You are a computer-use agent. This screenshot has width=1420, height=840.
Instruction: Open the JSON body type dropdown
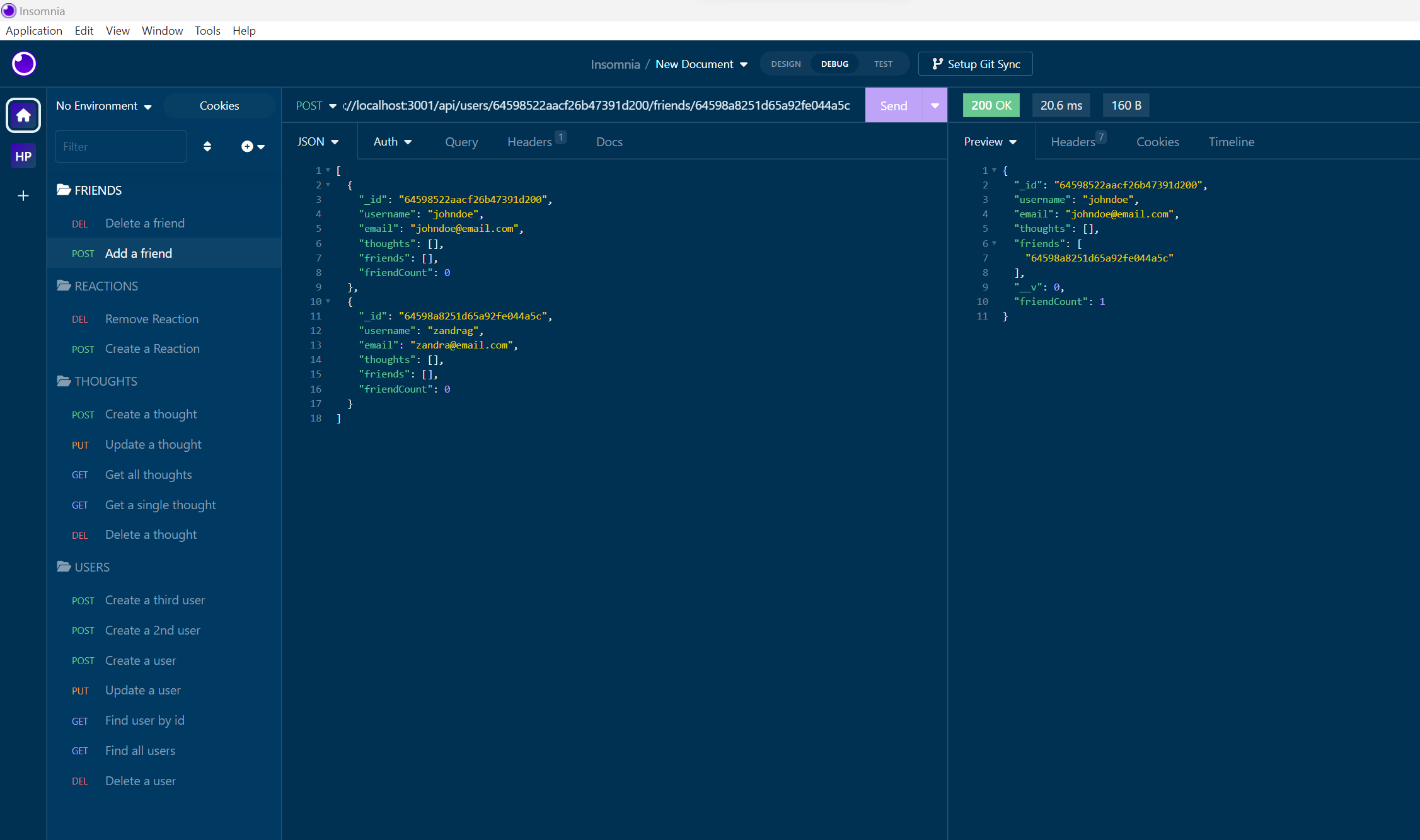click(318, 141)
